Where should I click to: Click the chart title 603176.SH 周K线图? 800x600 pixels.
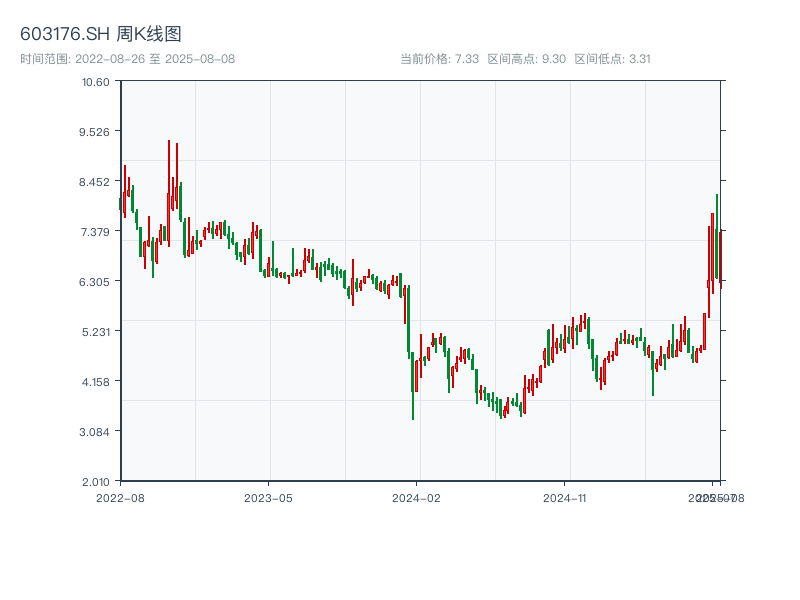pos(101,35)
